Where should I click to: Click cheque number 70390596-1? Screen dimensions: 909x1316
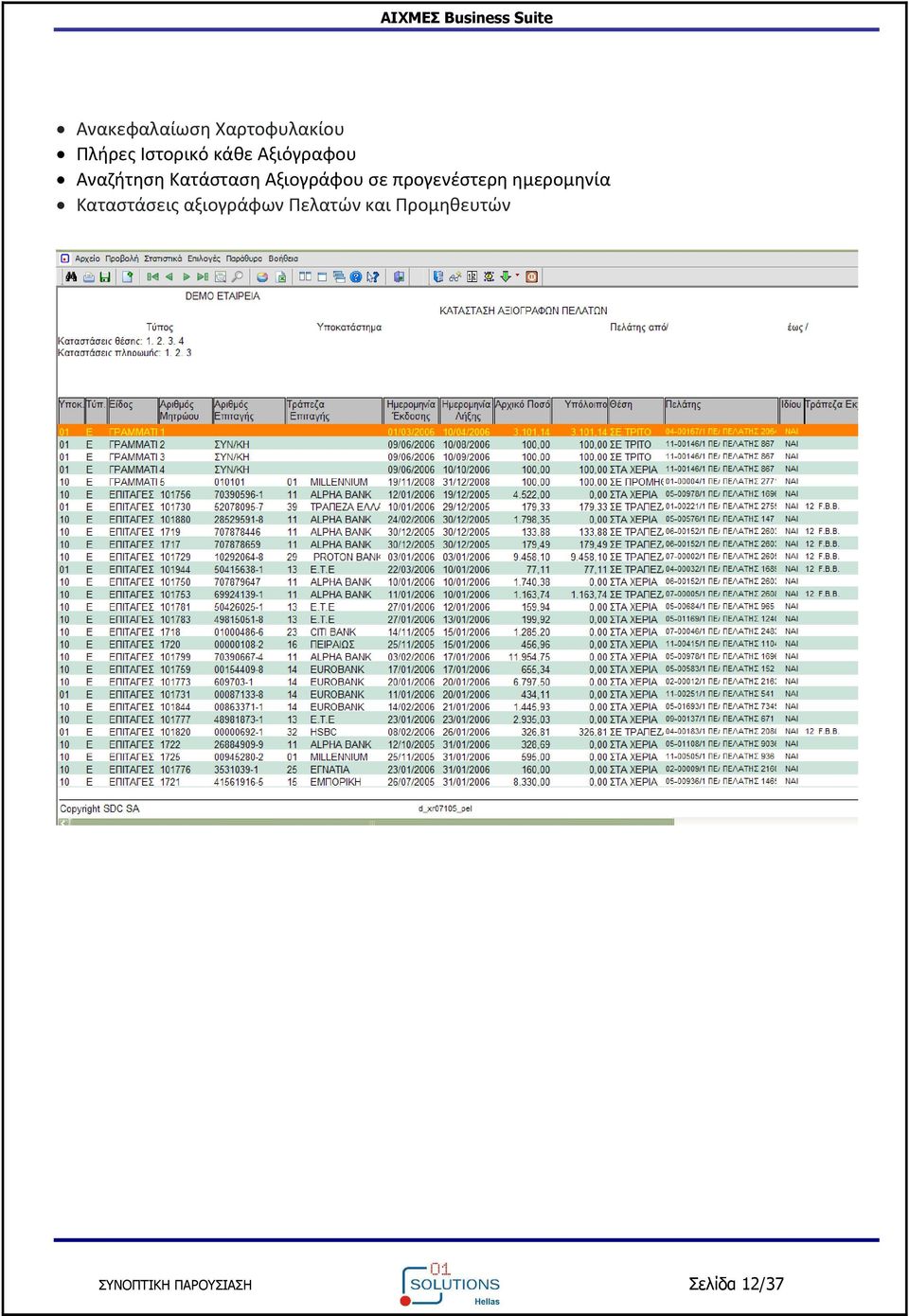[239, 494]
